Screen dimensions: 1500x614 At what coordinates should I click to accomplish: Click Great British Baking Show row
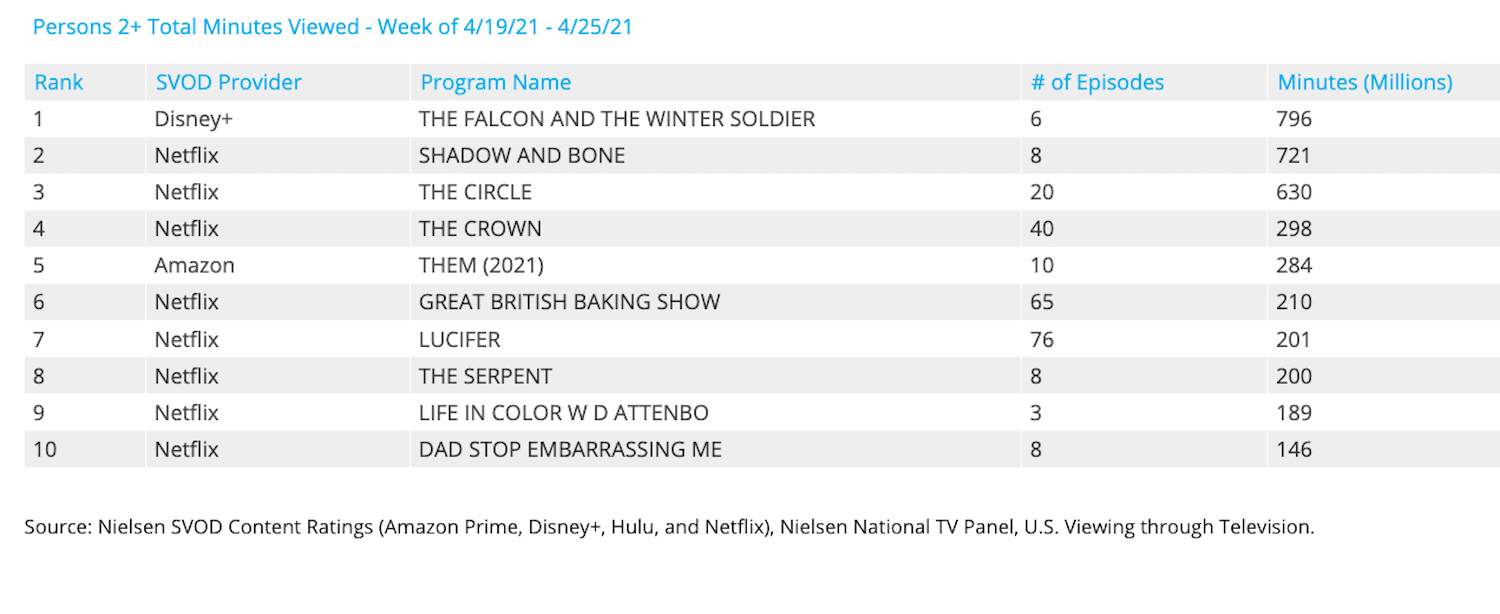coord(569,302)
